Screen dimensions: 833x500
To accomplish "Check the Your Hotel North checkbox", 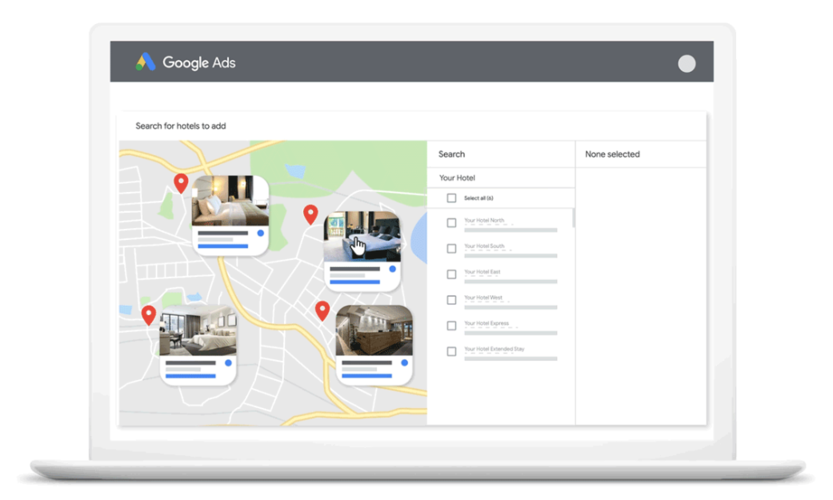I will [451, 223].
